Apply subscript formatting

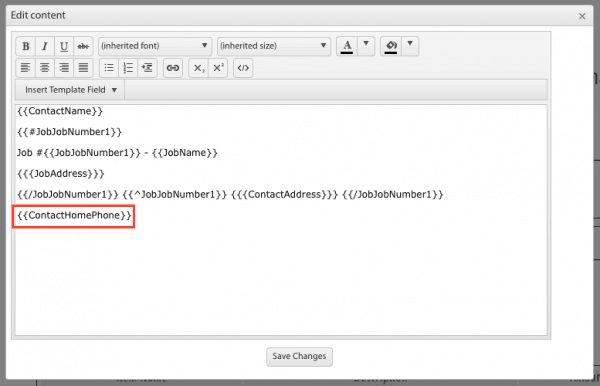[x=199, y=68]
